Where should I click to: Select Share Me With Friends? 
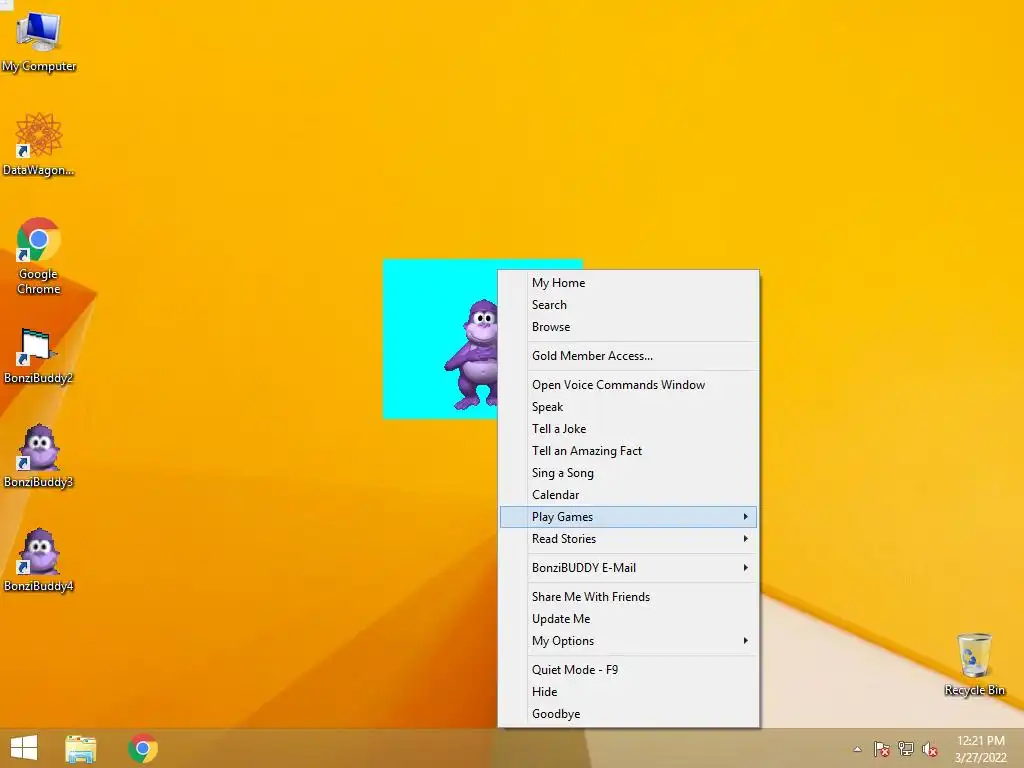tap(628, 597)
